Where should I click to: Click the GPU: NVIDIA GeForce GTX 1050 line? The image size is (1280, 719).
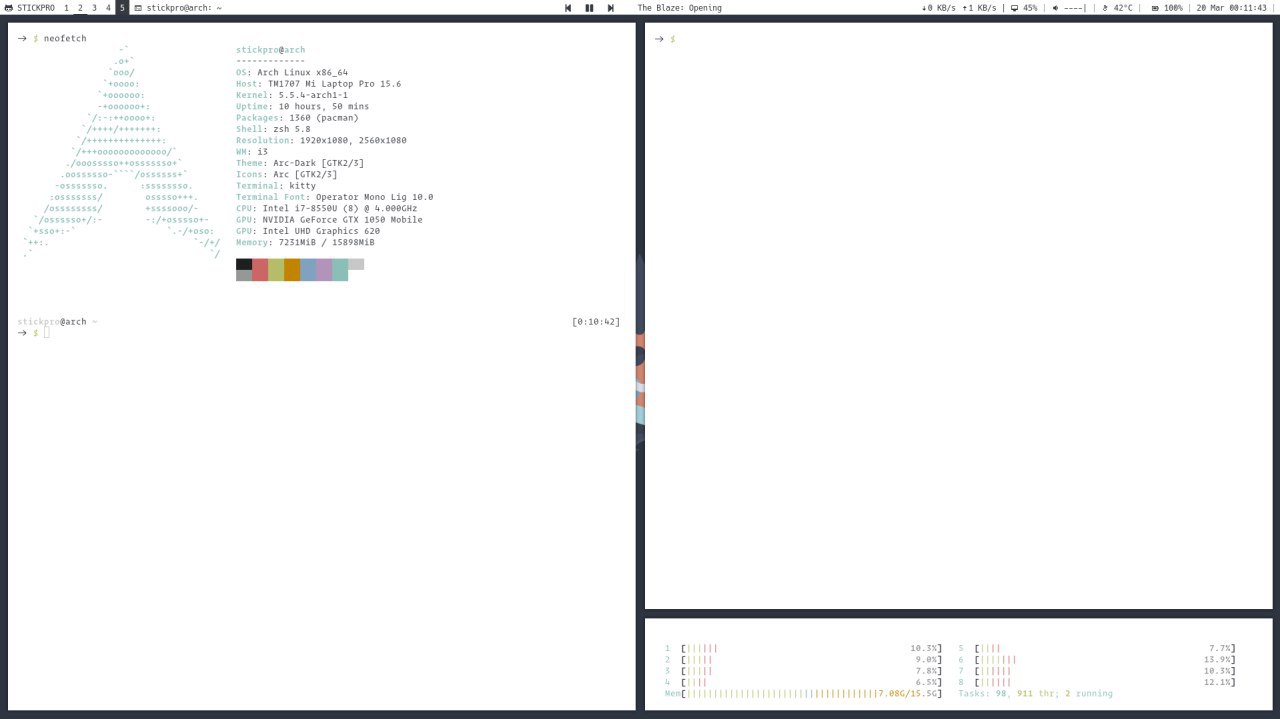click(x=329, y=220)
